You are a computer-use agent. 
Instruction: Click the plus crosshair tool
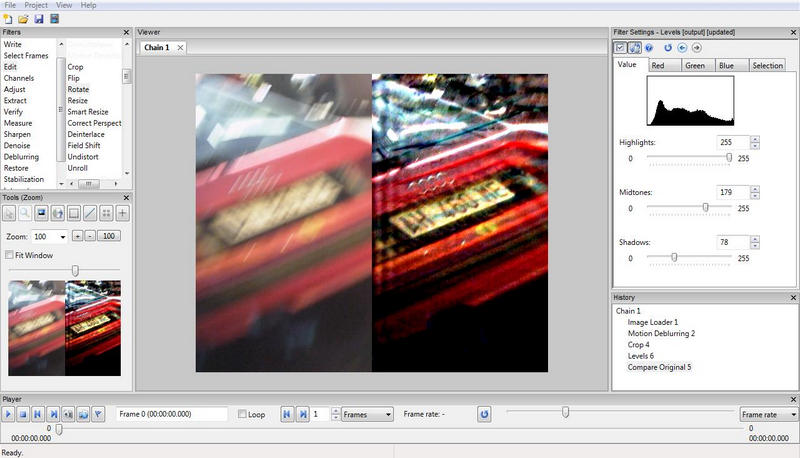coord(122,213)
